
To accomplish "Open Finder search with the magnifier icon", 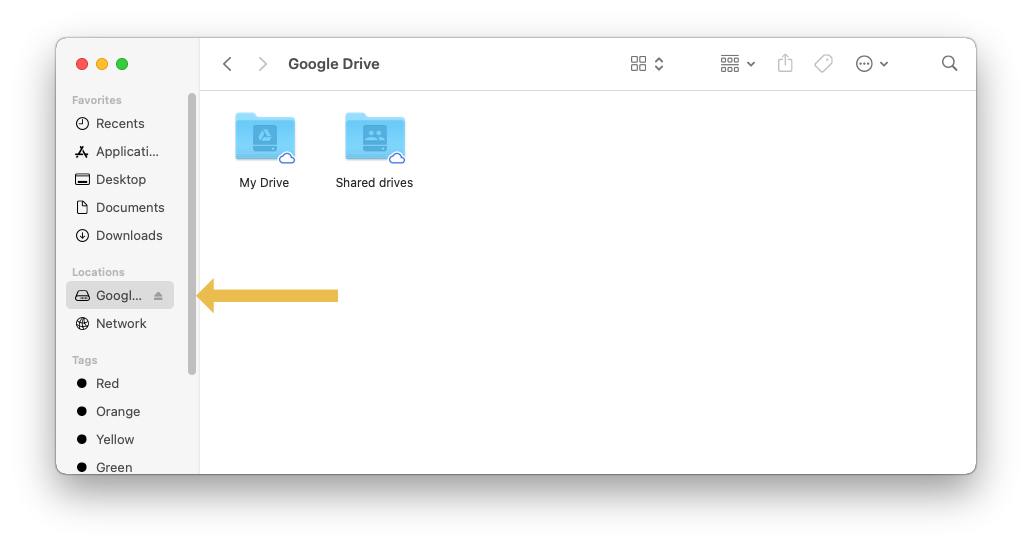I will coord(949,64).
